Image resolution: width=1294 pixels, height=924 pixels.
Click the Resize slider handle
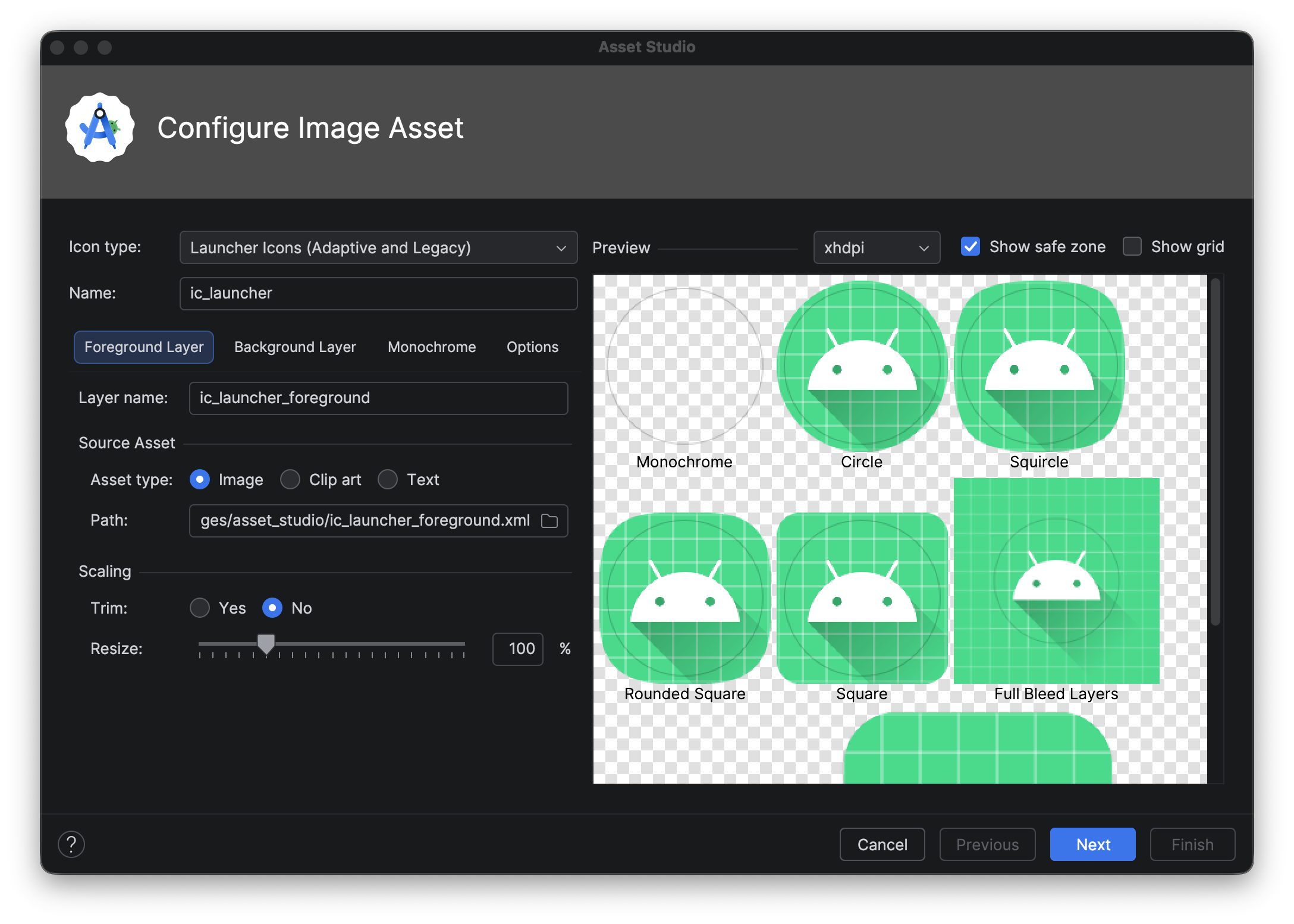(266, 644)
